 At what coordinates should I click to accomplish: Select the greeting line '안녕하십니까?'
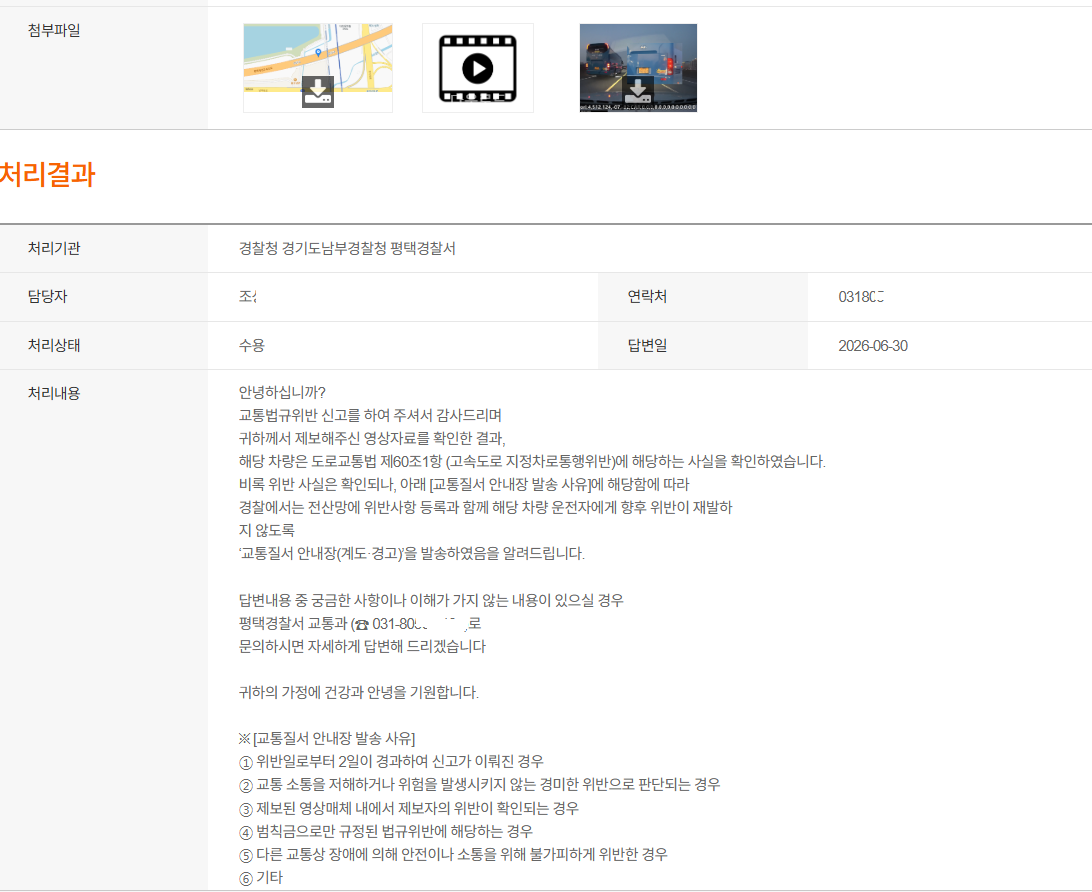click(x=282, y=393)
